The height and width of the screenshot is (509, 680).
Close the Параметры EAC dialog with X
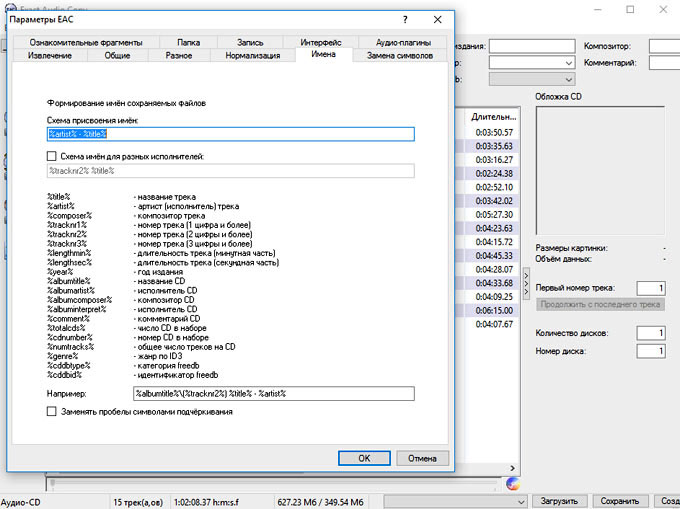(437, 20)
